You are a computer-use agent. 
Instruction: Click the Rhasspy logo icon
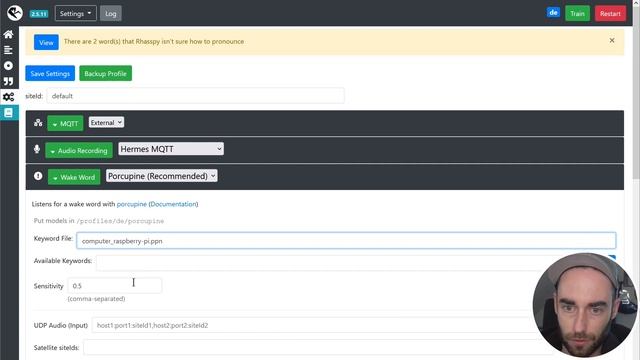point(15,13)
